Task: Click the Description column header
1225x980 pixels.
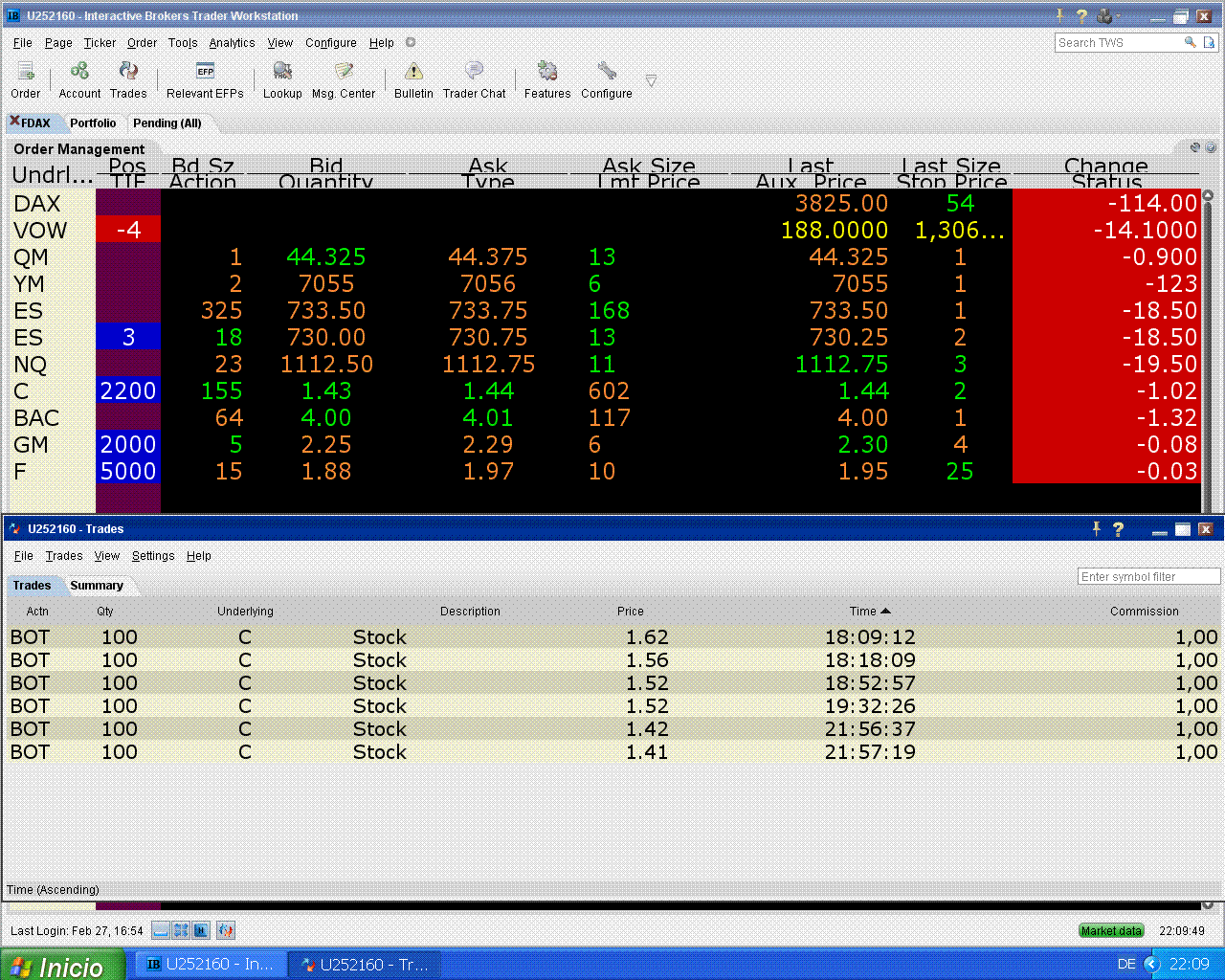Action: pos(470,612)
